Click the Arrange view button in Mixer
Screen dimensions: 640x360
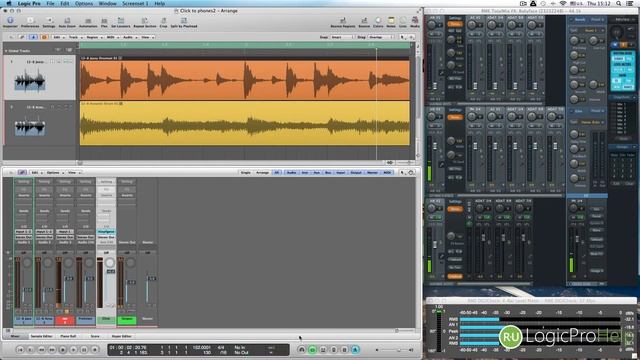[x=262, y=173]
